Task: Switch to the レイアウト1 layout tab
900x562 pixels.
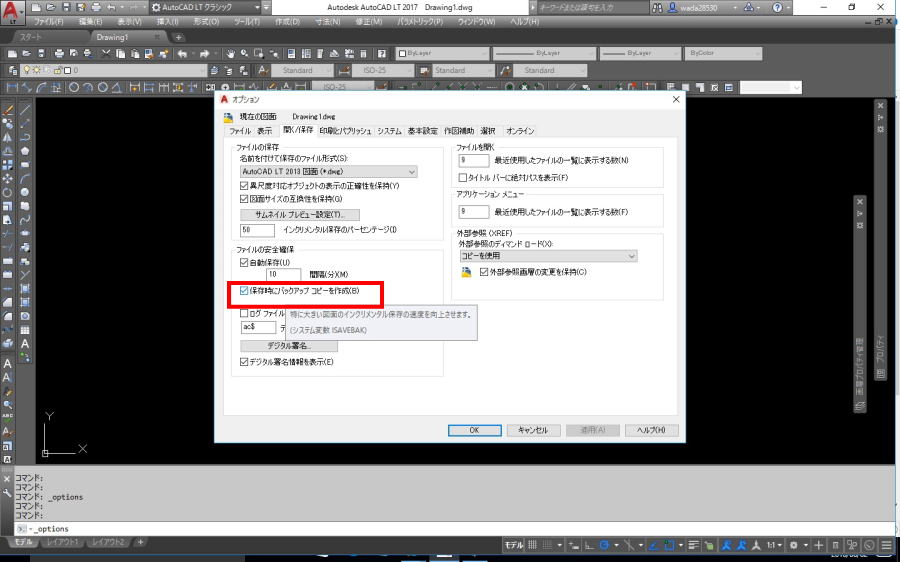Action: click(x=62, y=542)
